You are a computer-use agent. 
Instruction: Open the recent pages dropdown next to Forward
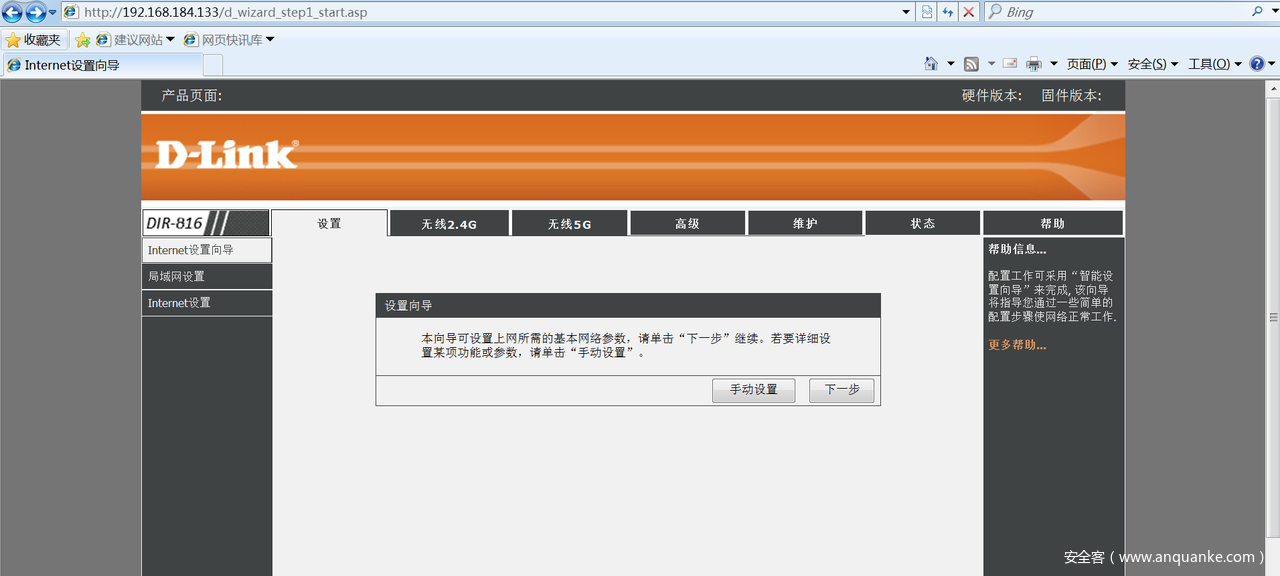click(x=53, y=13)
